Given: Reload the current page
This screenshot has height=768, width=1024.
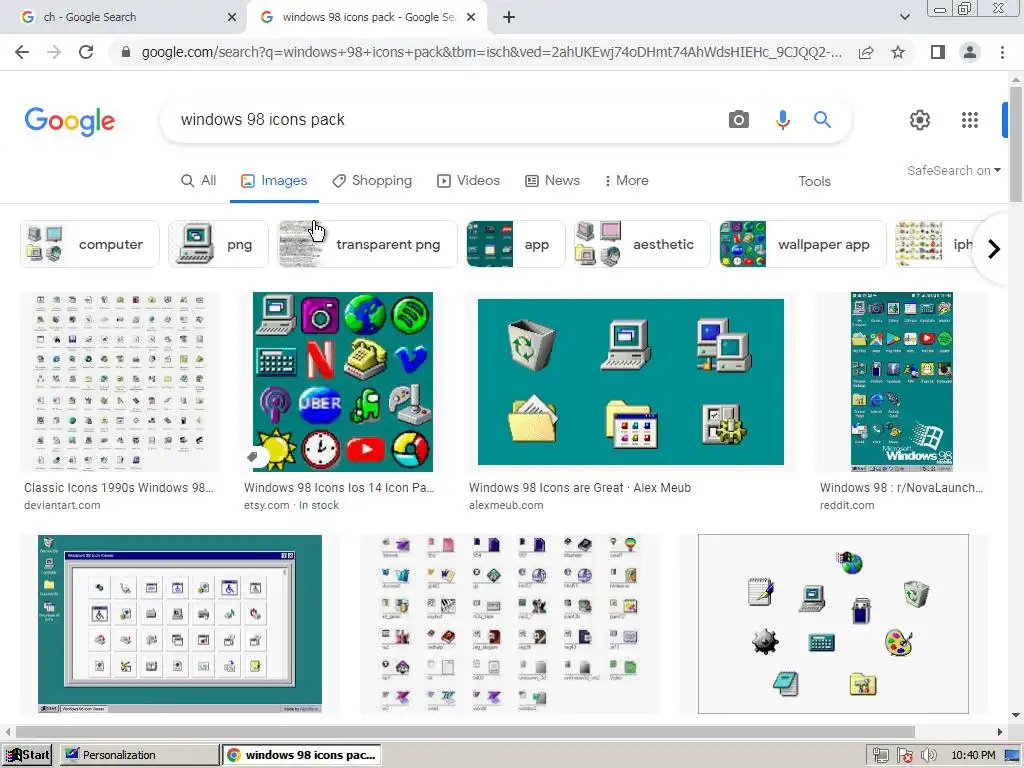Looking at the screenshot, I should (86, 52).
